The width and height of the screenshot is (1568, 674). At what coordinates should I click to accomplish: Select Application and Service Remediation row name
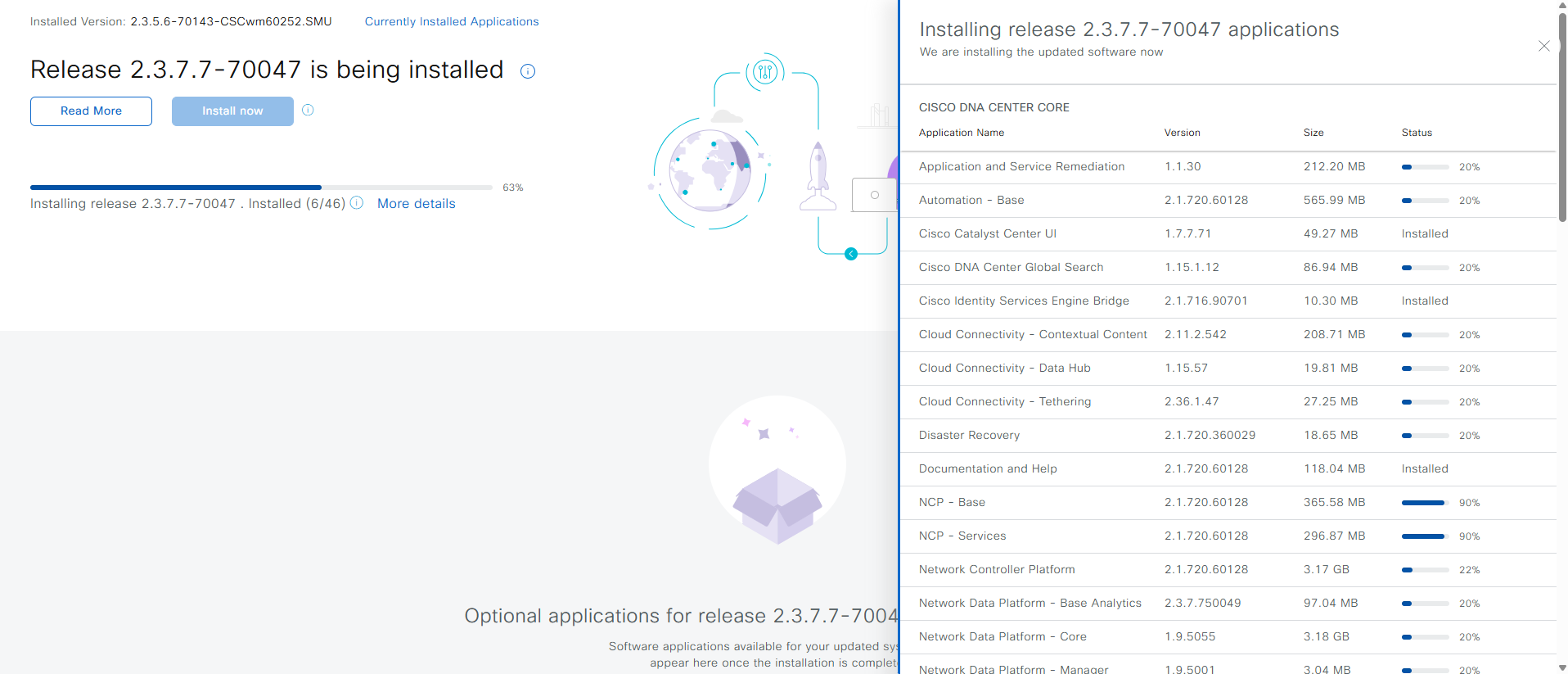[x=1021, y=166]
